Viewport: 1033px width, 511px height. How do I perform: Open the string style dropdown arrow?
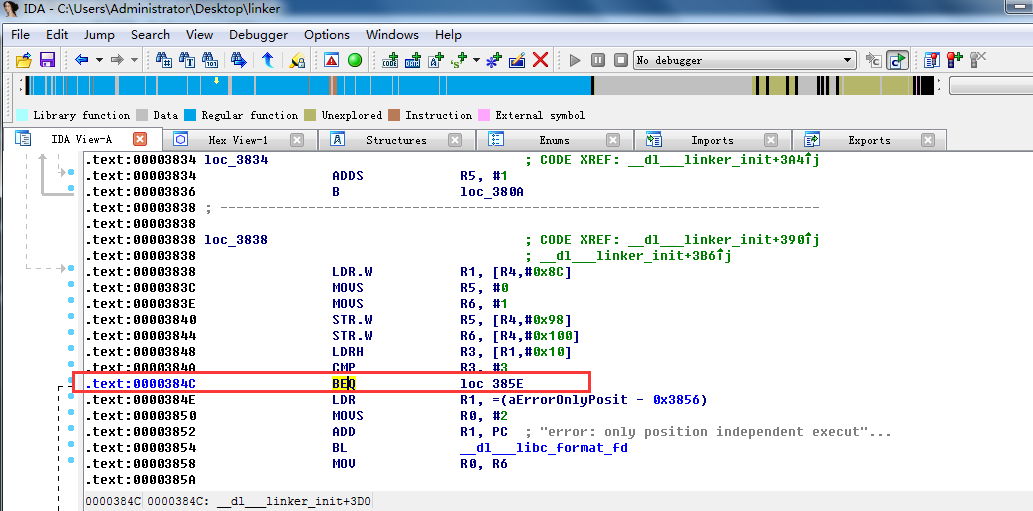point(476,61)
